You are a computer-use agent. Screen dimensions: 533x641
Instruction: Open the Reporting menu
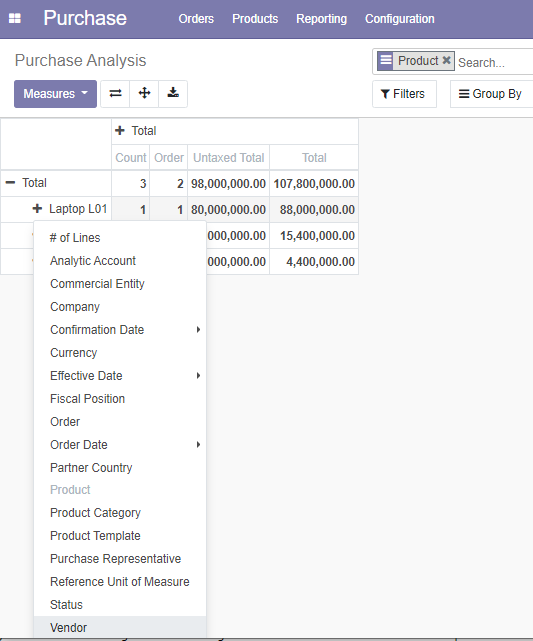pos(321,19)
